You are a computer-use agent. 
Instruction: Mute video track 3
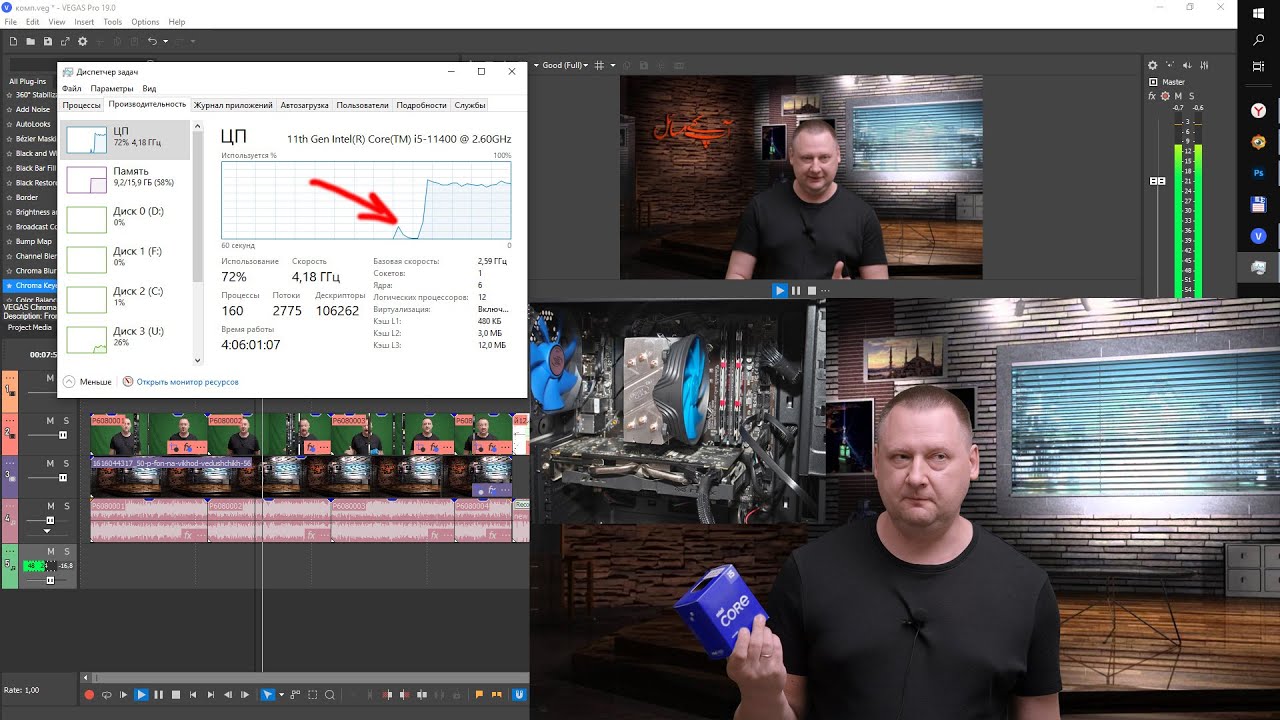tap(50, 463)
